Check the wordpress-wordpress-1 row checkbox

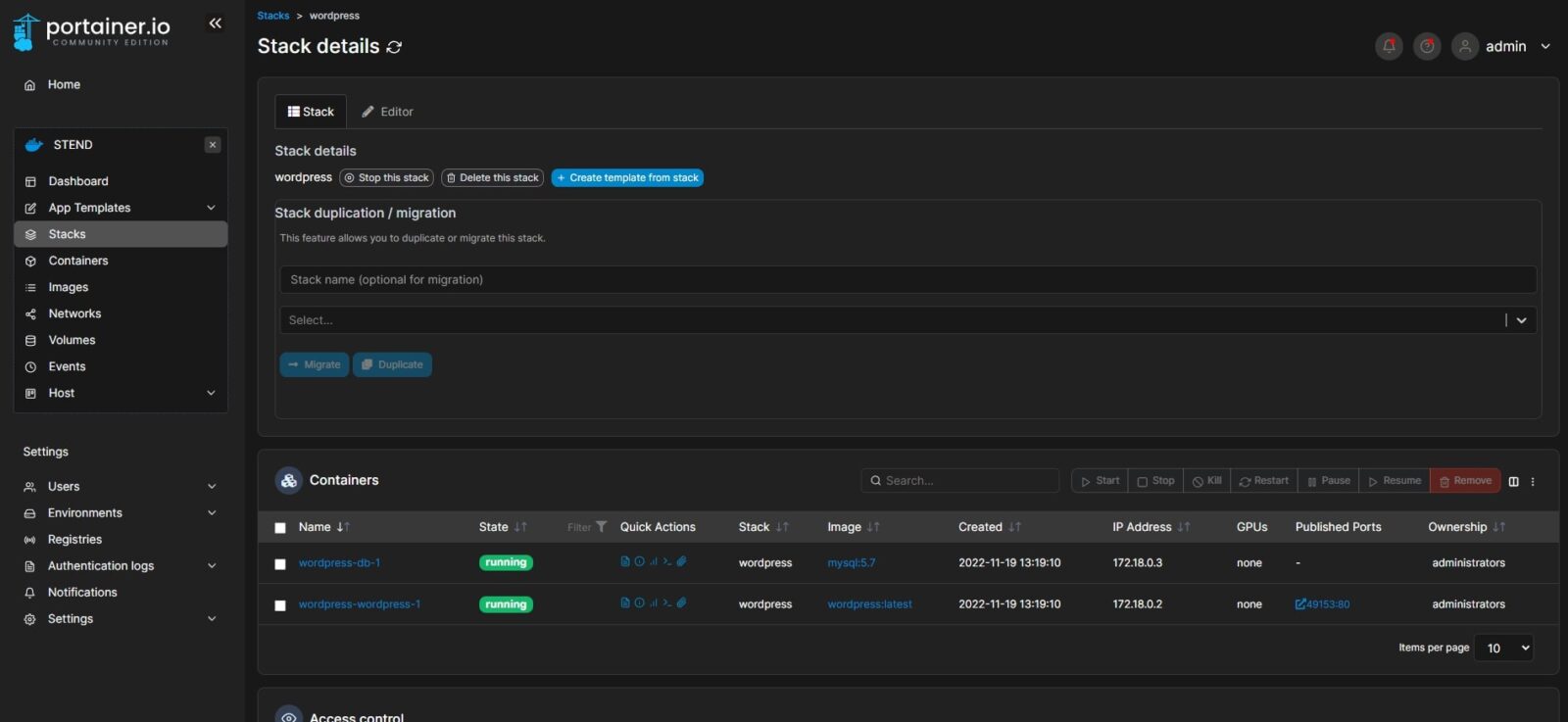tap(280, 605)
